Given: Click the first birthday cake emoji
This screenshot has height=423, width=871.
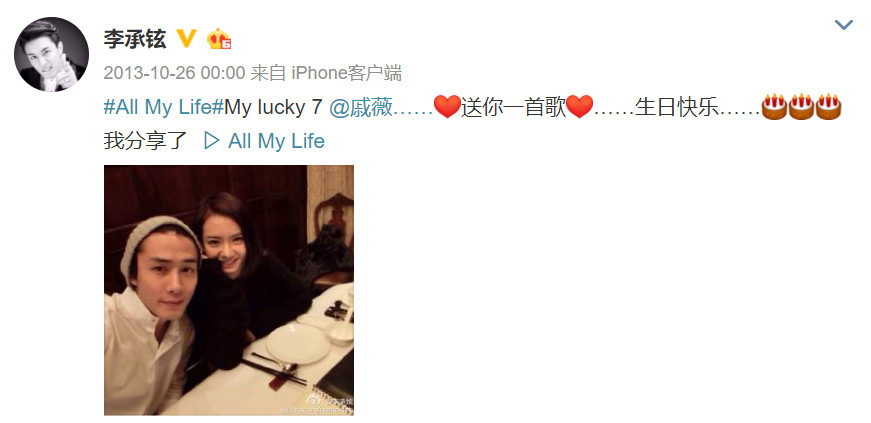Looking at the screenshot, I should tap(774, 107).
